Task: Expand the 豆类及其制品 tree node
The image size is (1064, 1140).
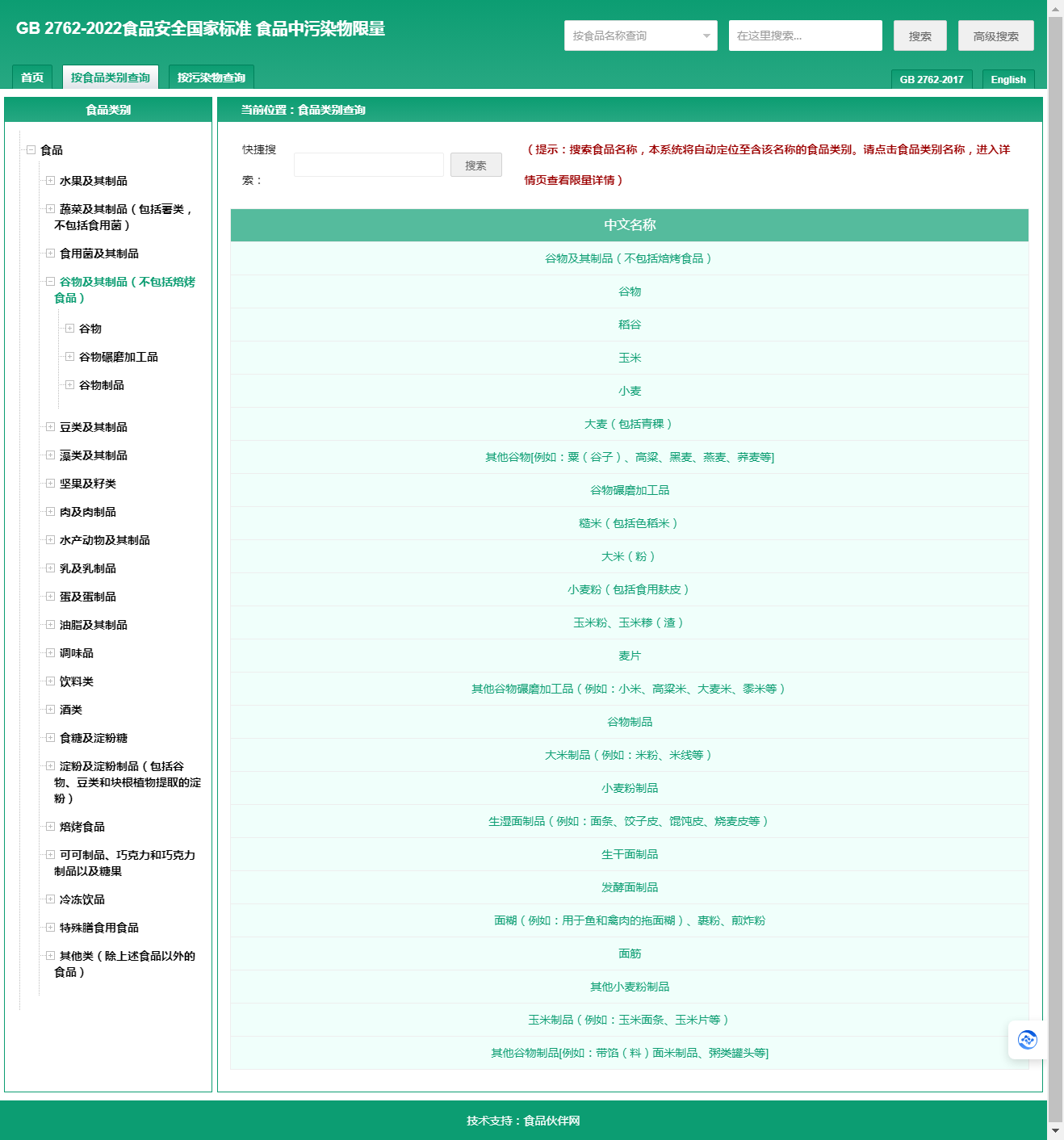Action: (x=51, y=426)
